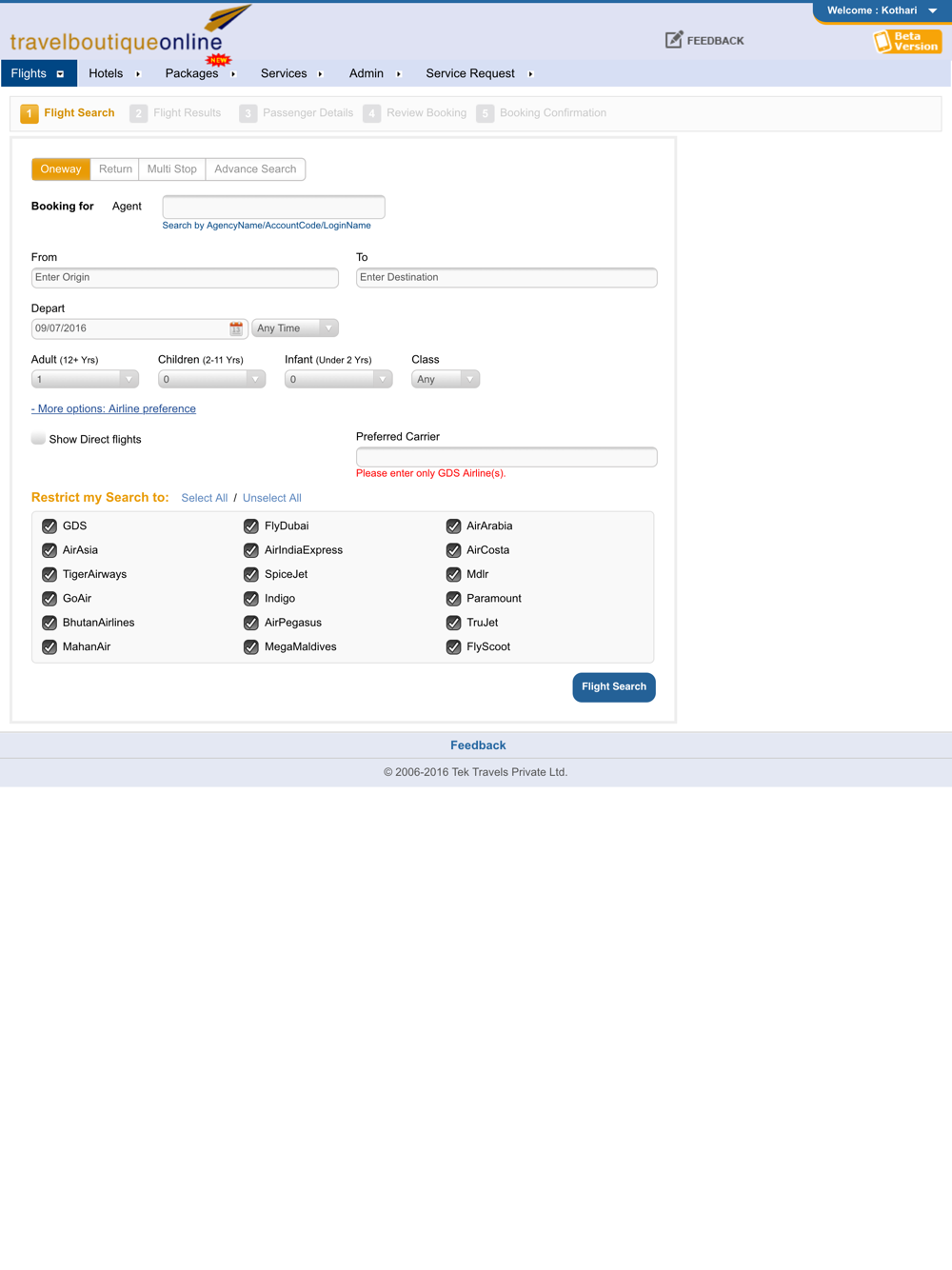Focus the Preferred Carrier field

506,457
